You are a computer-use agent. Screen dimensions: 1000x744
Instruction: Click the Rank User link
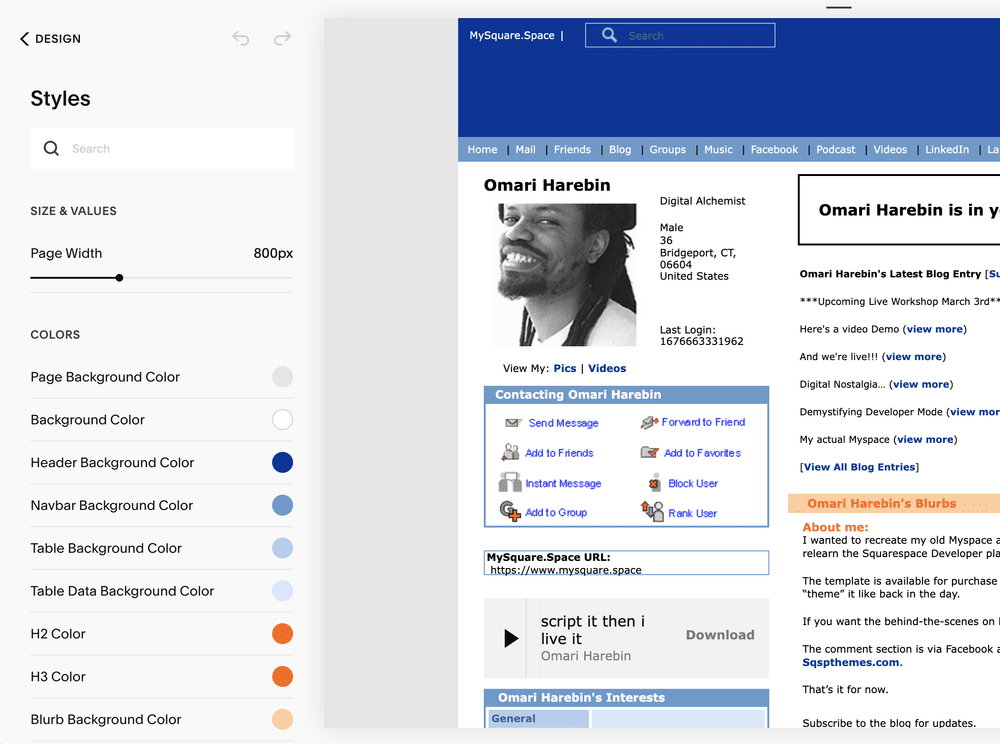click(692, 513)
